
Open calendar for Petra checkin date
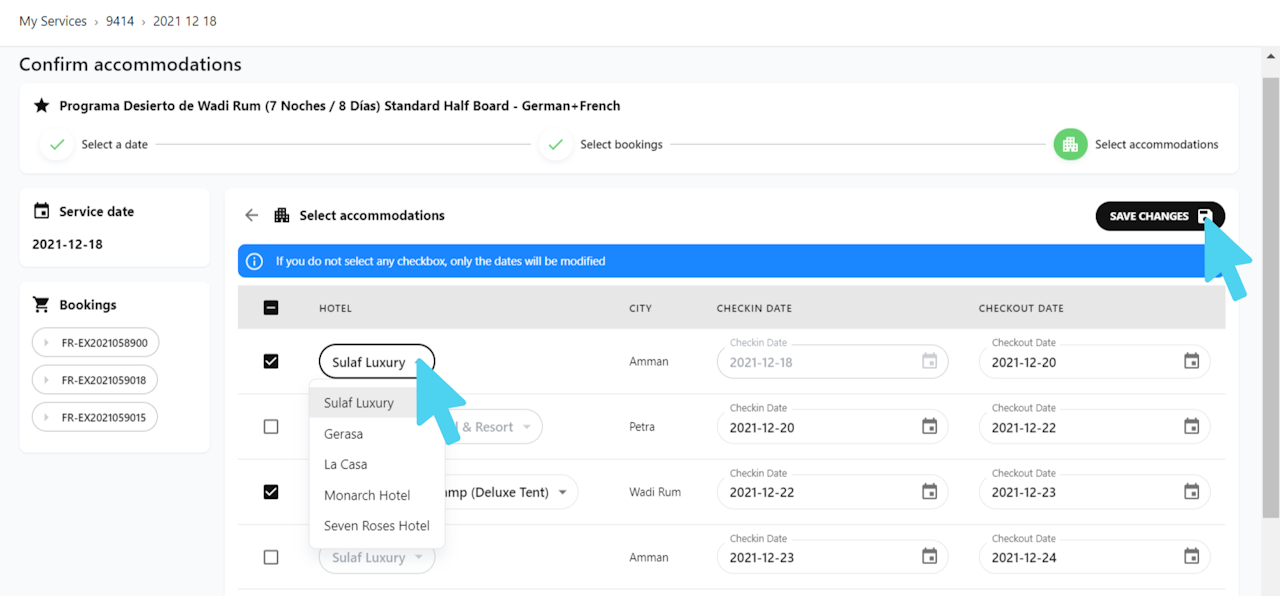pyautogui.click(x=929, y=427)
